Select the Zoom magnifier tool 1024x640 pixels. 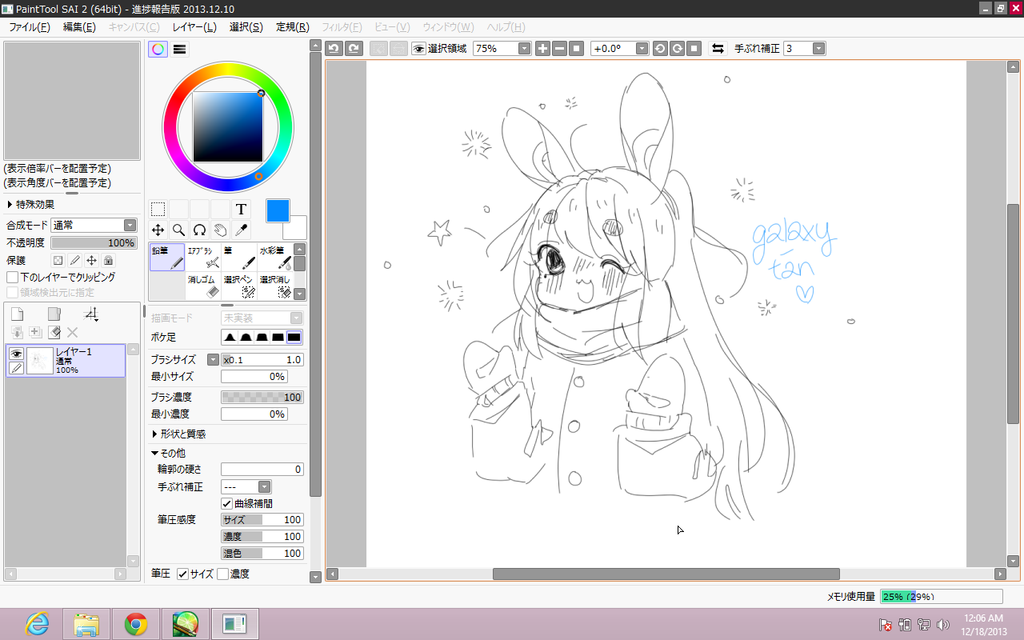click(x=178, y=230)
